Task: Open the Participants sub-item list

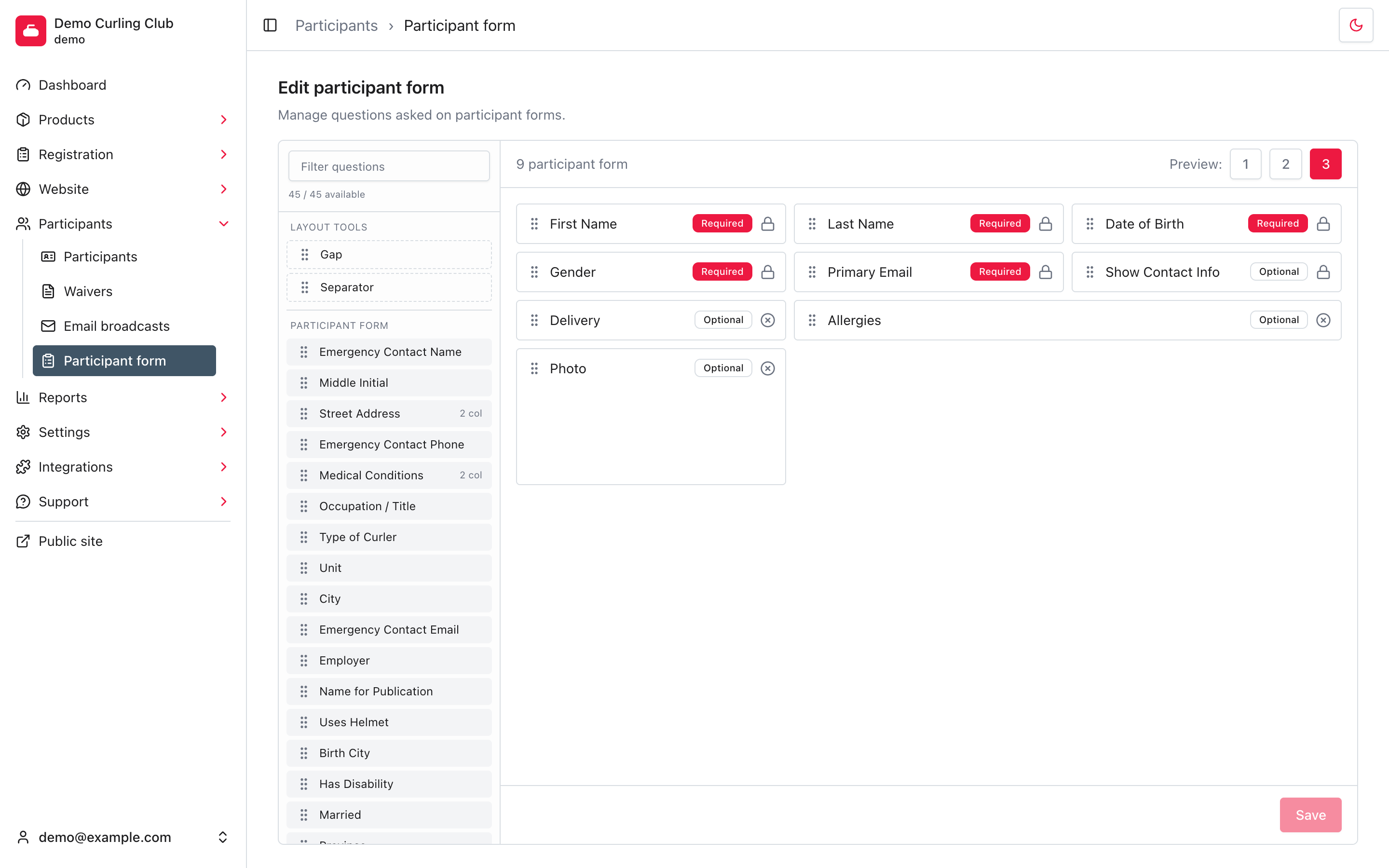Action: 124,257
